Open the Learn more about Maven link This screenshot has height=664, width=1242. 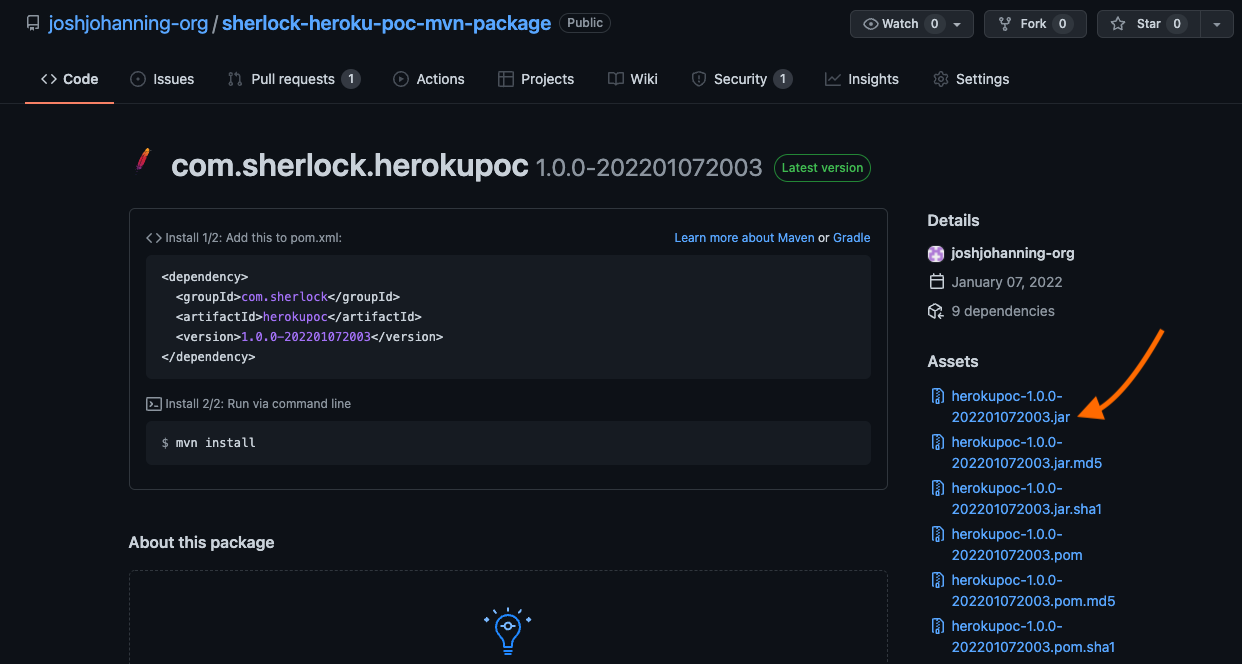[x=744, y=238]
